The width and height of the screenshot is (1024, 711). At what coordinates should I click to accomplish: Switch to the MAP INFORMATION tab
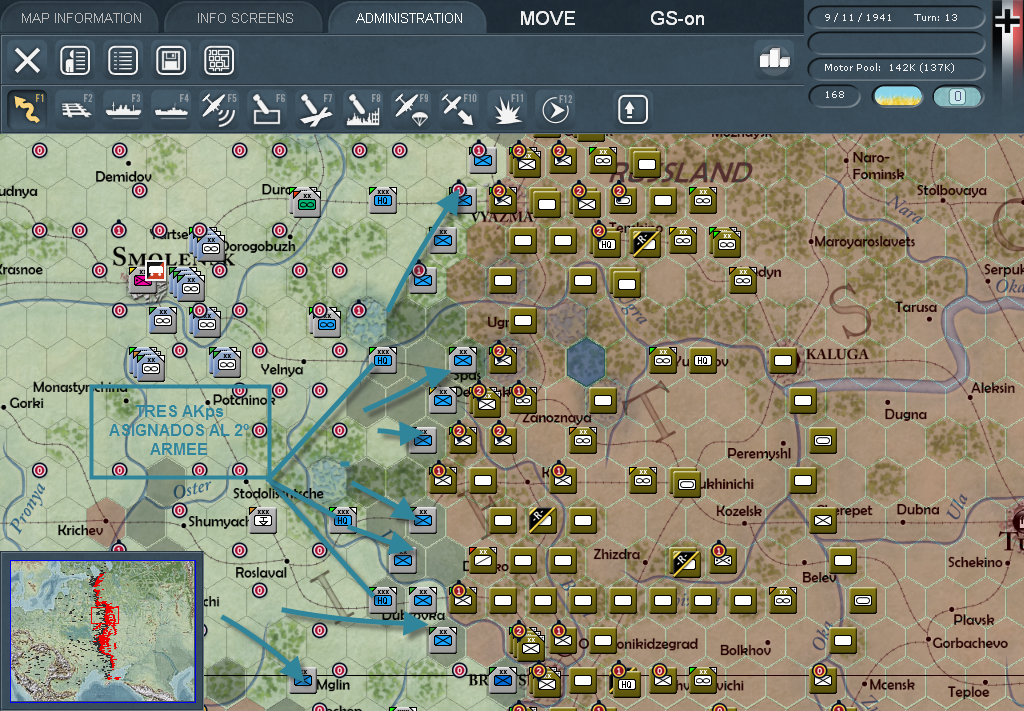[81, 18]
